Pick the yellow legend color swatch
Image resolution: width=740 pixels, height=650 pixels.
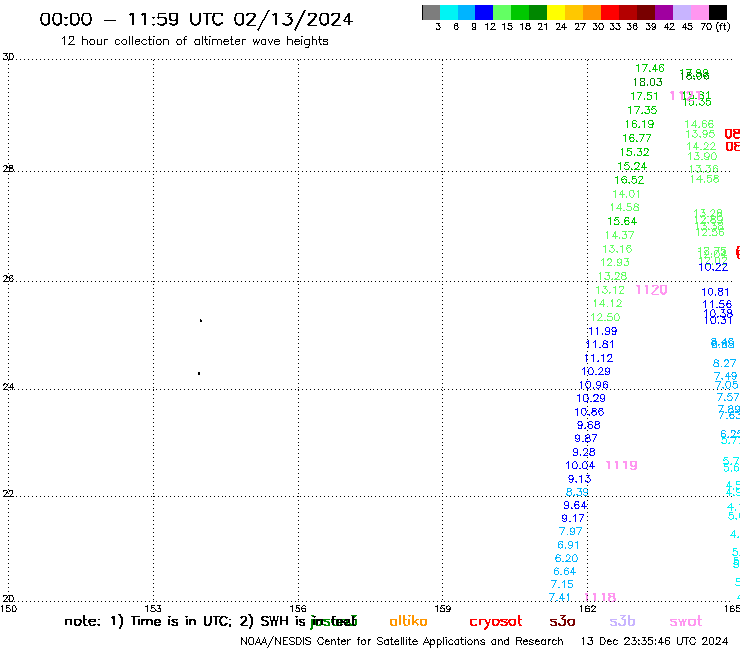pyautogui.click(x=556, y=12)
